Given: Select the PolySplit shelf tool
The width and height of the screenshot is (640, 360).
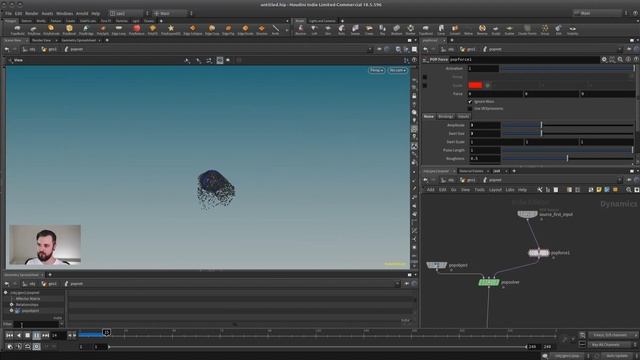Looking at the screenshot, I should tap(103, 29).
